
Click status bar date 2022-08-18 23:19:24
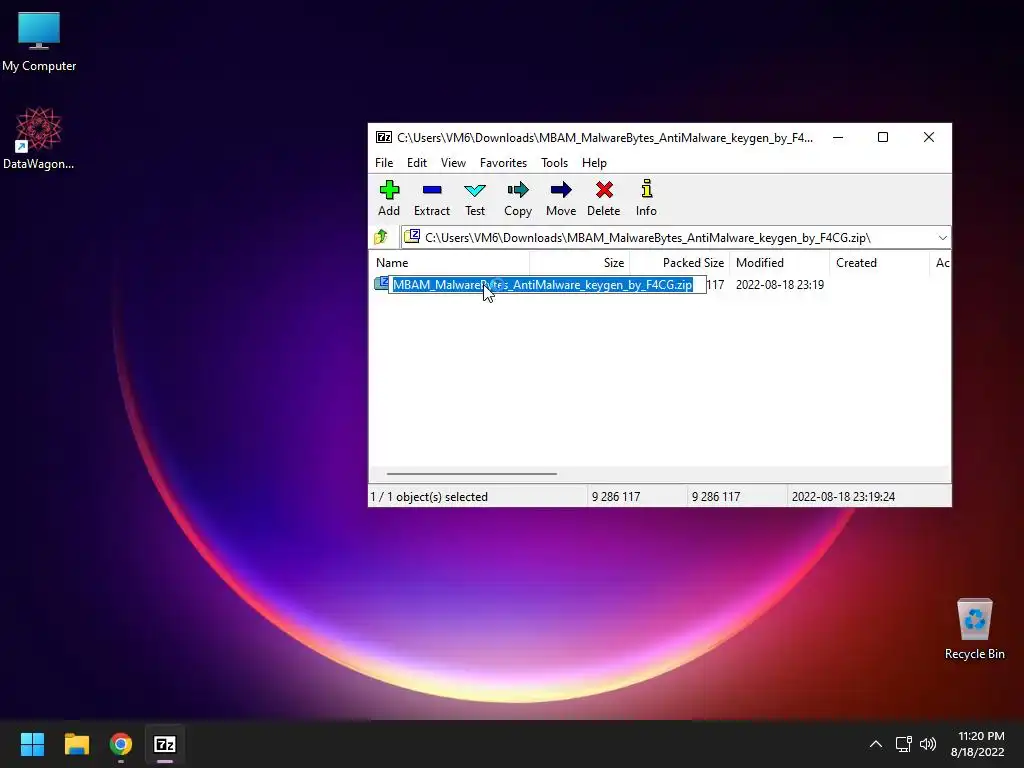(843, 496)
